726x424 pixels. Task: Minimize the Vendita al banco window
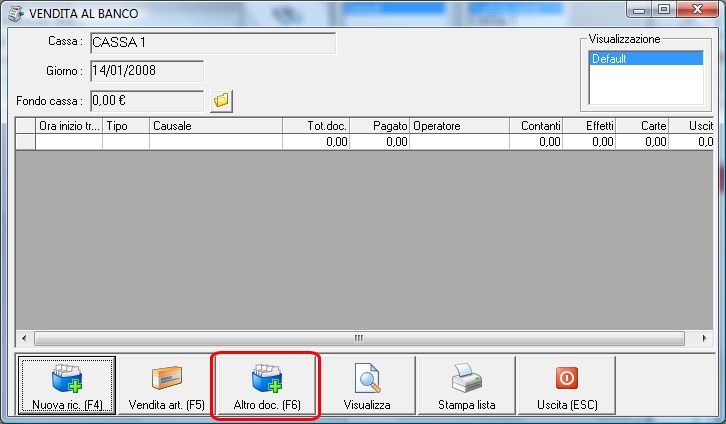tap(639, 10)
